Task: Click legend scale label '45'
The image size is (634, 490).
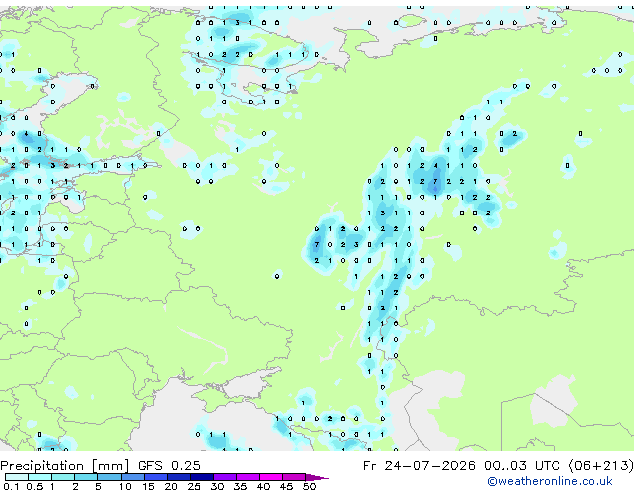Action: click(x=287, y=486)
